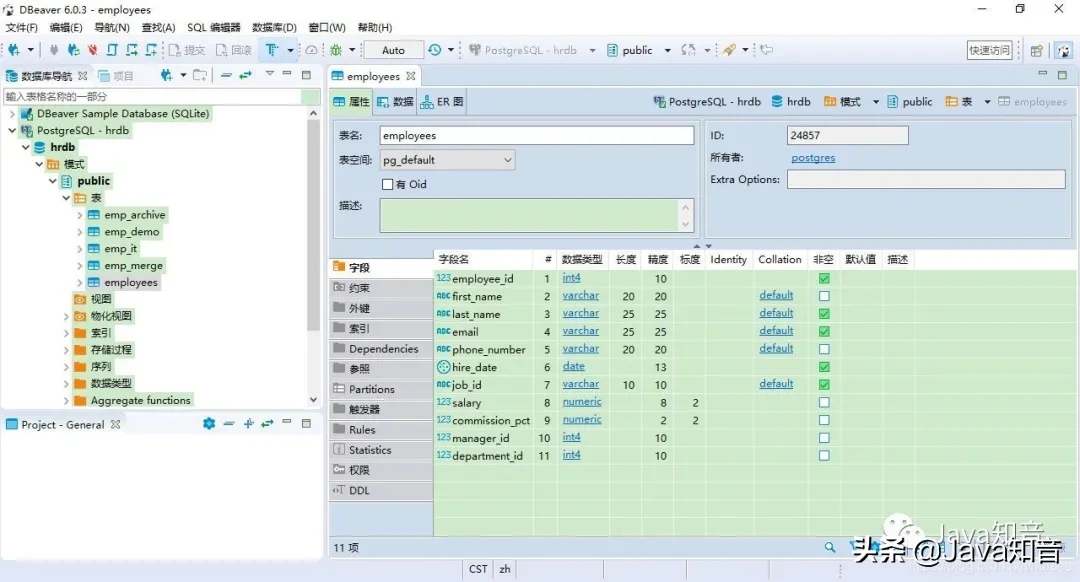
Task: Open the 导航(N) menu
Action: pos(112,28)
